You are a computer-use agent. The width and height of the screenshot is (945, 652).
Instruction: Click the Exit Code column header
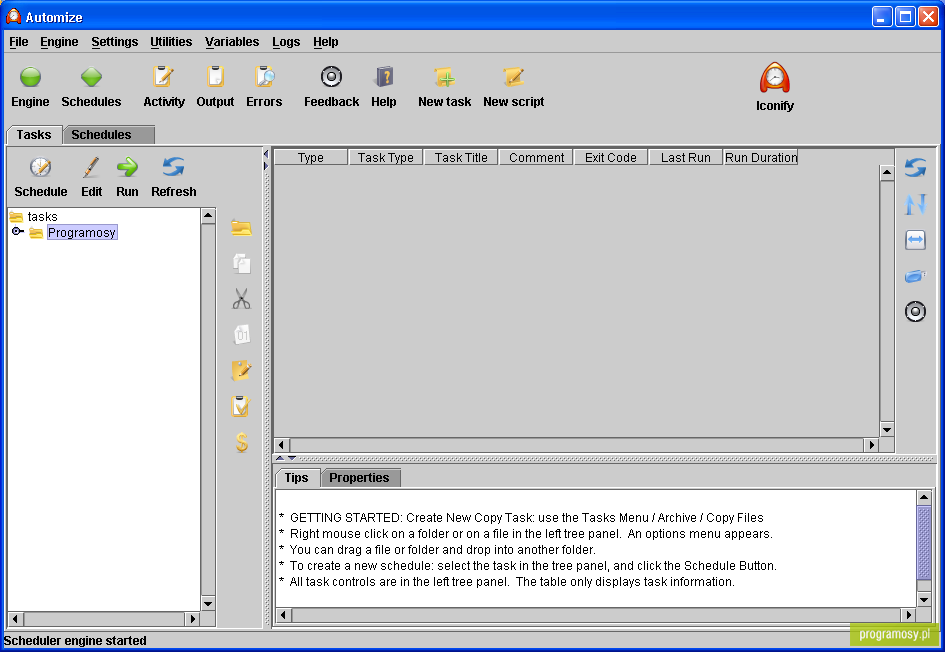click(x=611, y=157)
